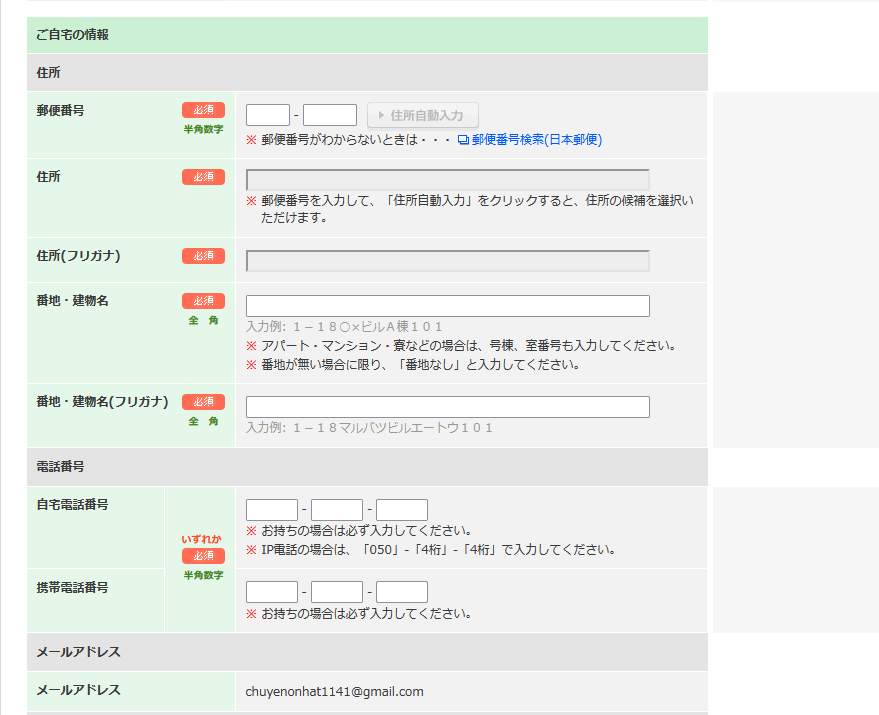Focus the last 携帯電話番号 box

(401, 592)
